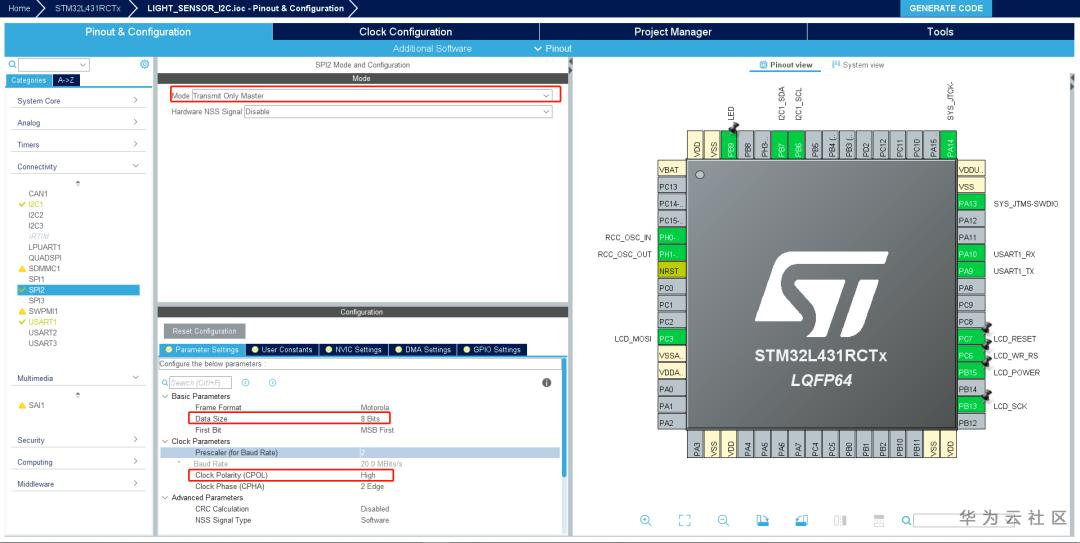Image resolution: width=1080 pixels, height=543 pixels.
Task: Switch to the Project Manager tab
Action: click(x=673, y=32)
